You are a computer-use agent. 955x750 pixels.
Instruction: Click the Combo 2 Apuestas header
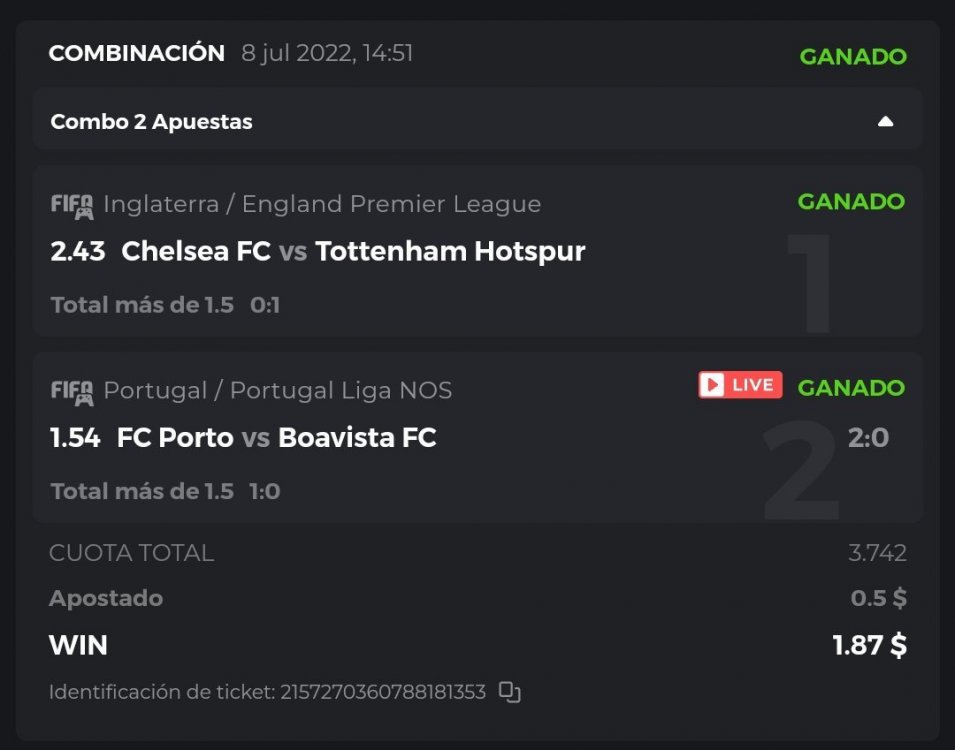[152, 122]
